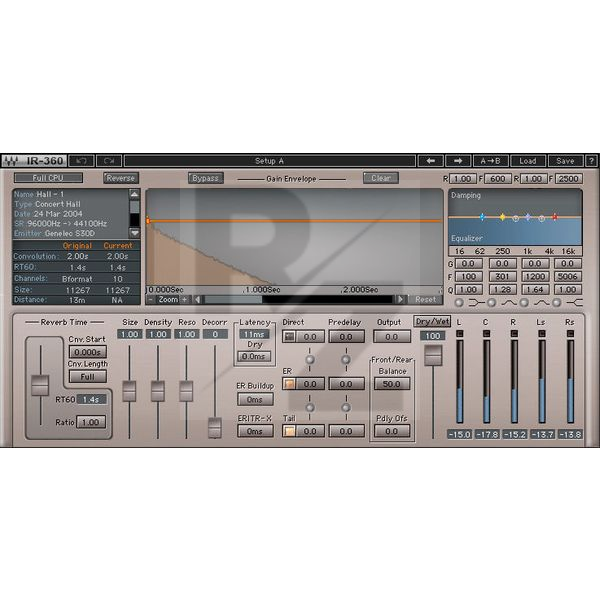Screen dimensions: 600x600
Task: Open the Full CPU mode selector
Action: tap(48, 178)
